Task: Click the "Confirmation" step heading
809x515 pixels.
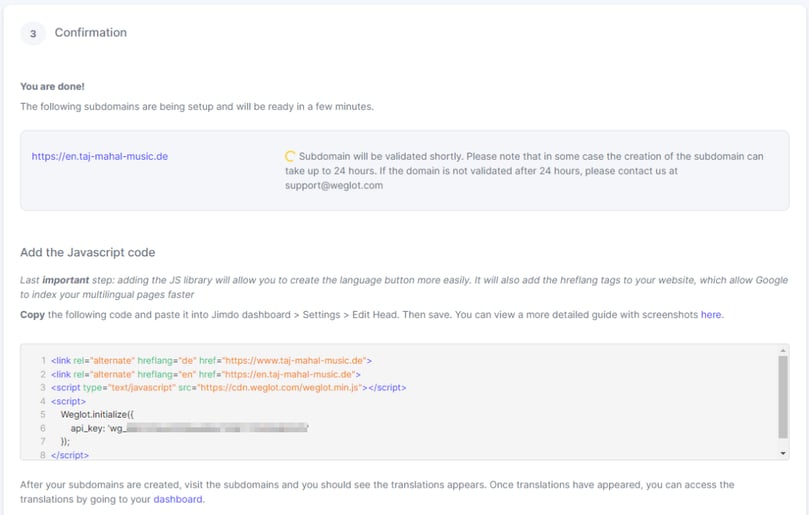Action: 91,33
